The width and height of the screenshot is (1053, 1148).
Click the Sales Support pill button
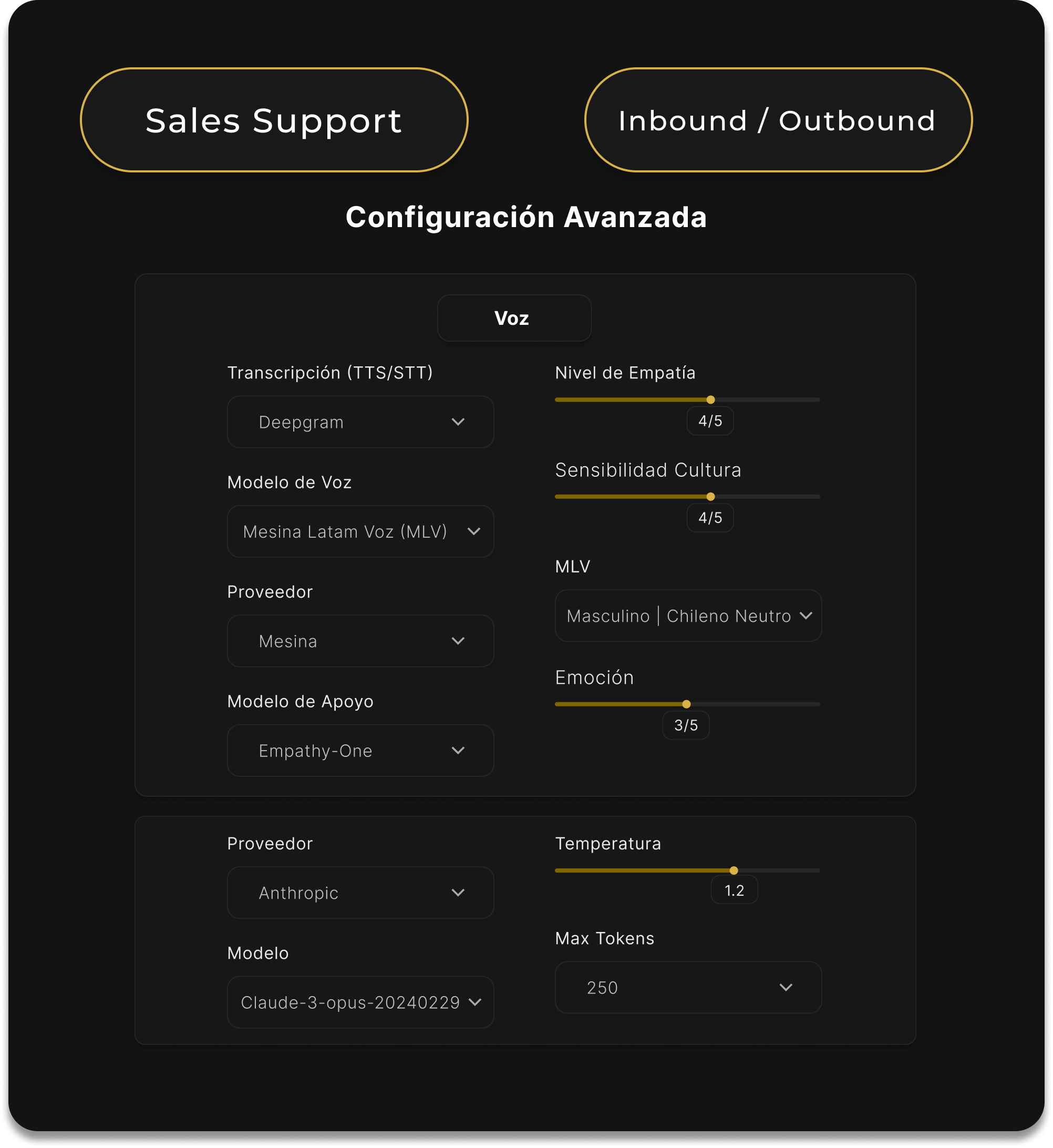pos(274,120)
